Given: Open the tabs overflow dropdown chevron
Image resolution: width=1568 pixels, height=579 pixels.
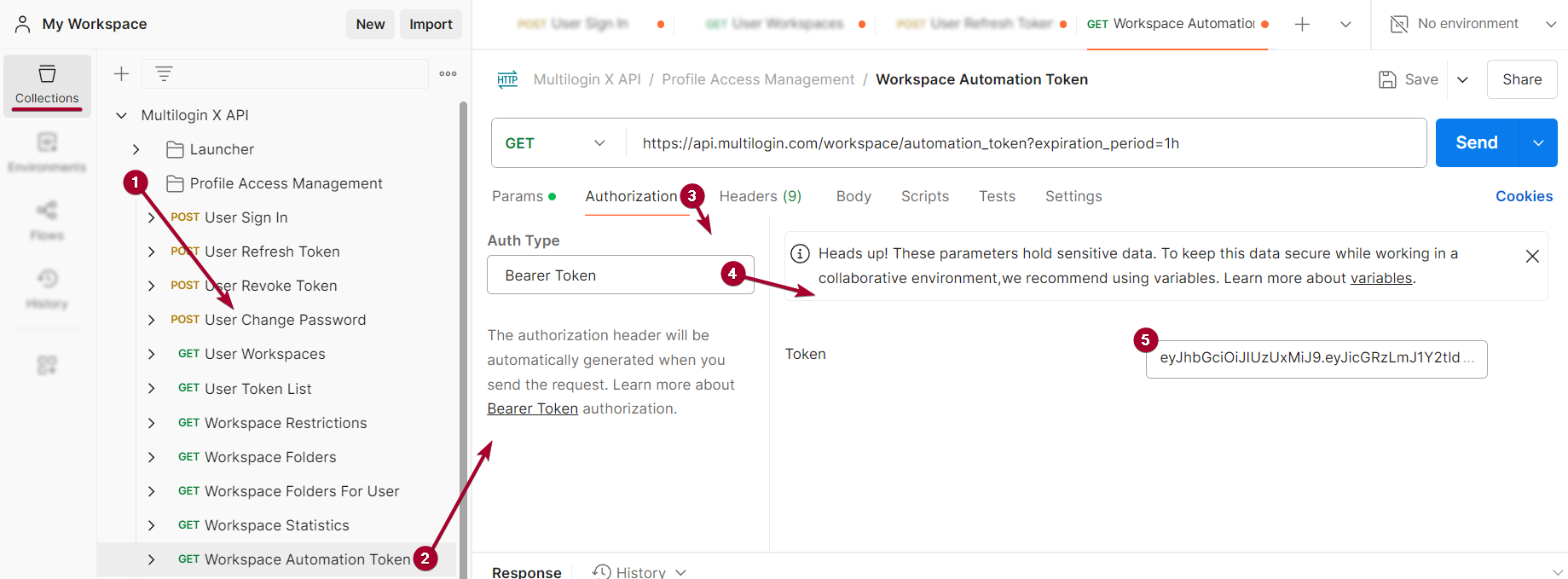Looking at the screenshot, I should 1345,25.
